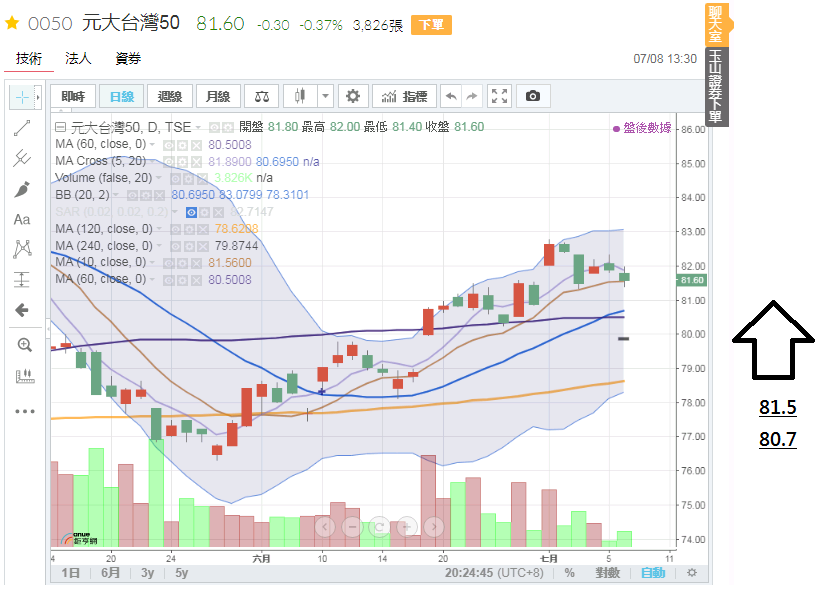The height and width of the screenshot is (600, 830).
Task: Select the Aa text annotation tool
Action: [x=22, y=219]
